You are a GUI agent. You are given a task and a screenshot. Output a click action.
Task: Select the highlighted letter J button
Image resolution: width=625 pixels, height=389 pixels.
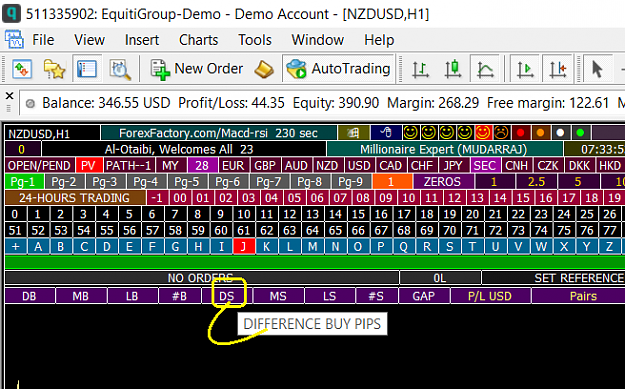(x=244, y=247)
